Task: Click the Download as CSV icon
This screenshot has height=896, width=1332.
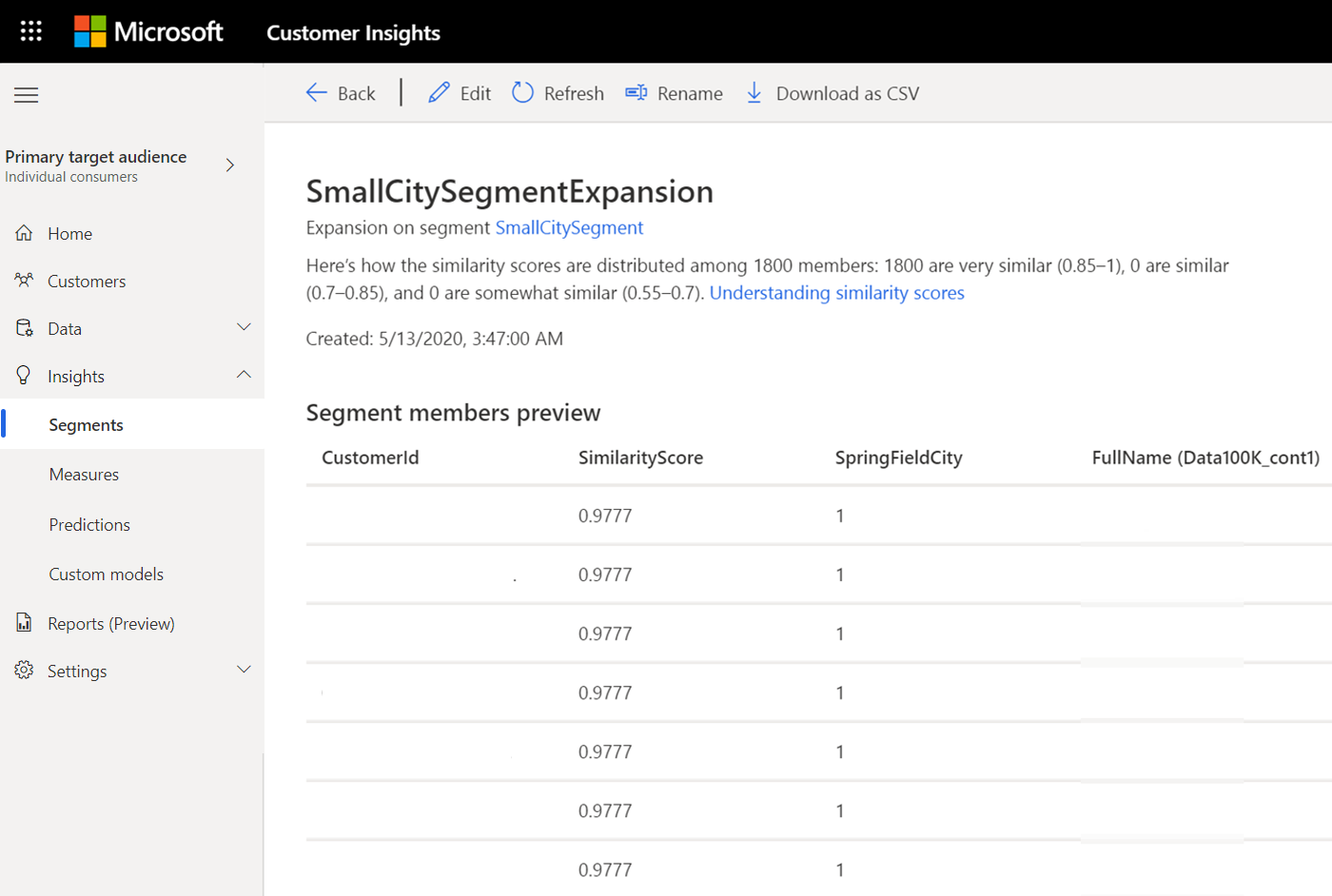Action: click(x=754, y=92)
